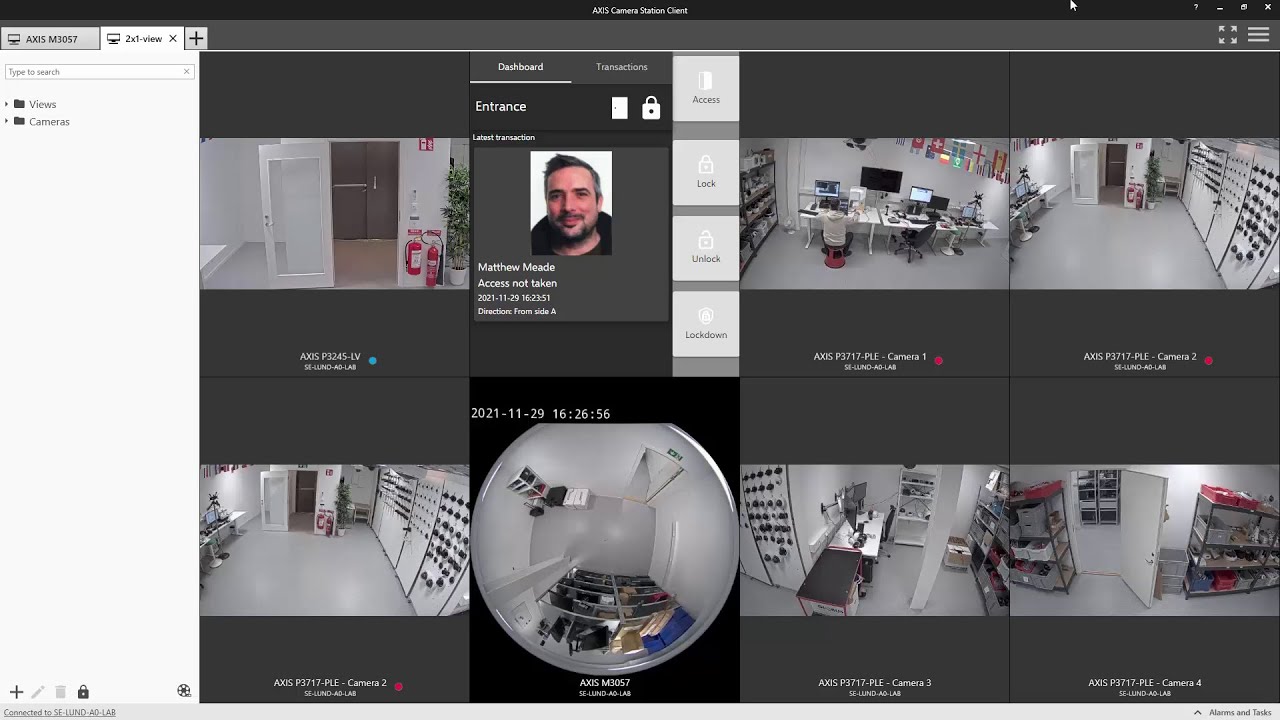The height and width of the screenshot is (720, 1280).
Task: Select the AXIS M3057 fisheye view
Action: [604, 548]
